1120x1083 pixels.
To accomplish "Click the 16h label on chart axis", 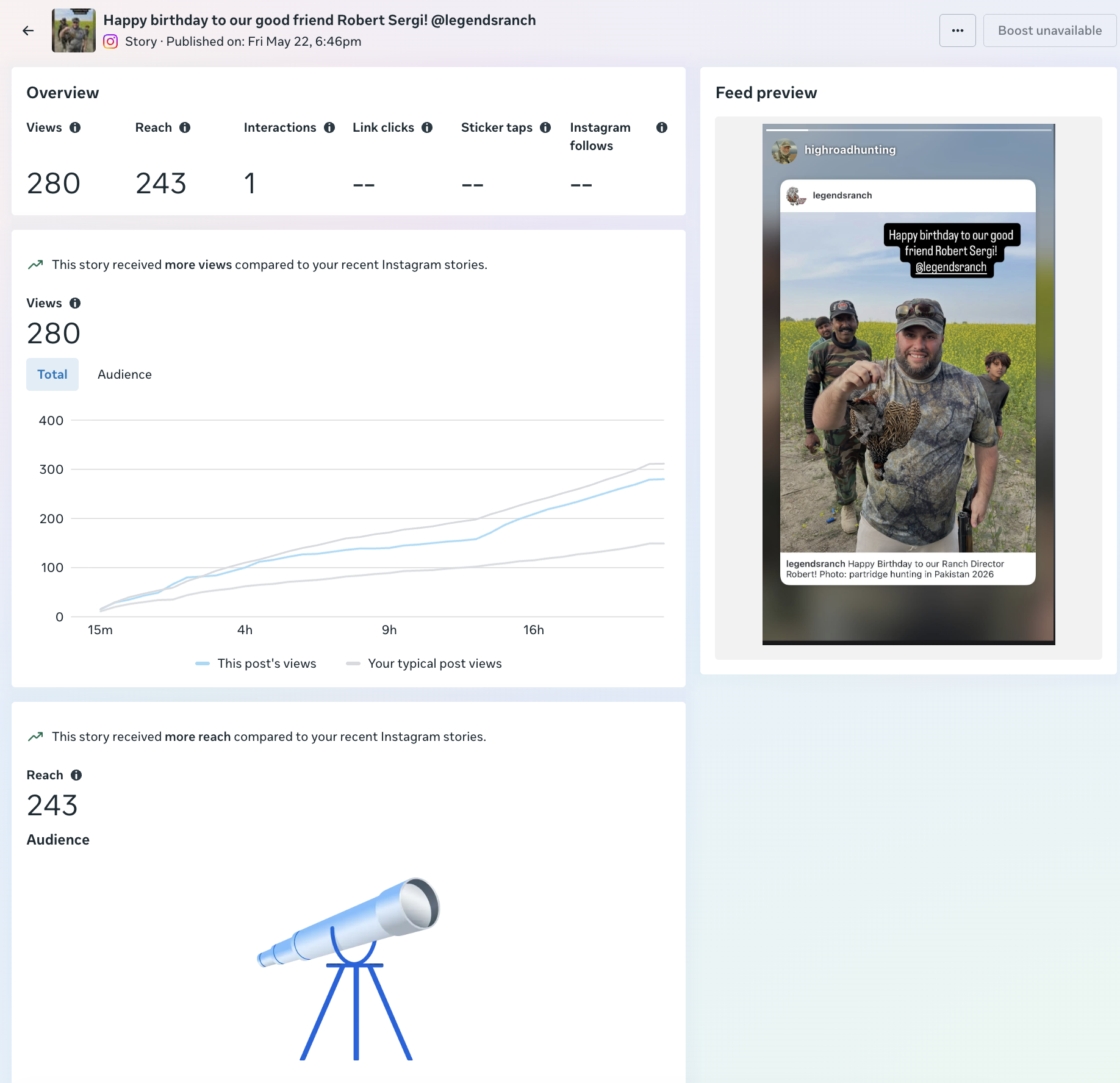I will [534, 630].
